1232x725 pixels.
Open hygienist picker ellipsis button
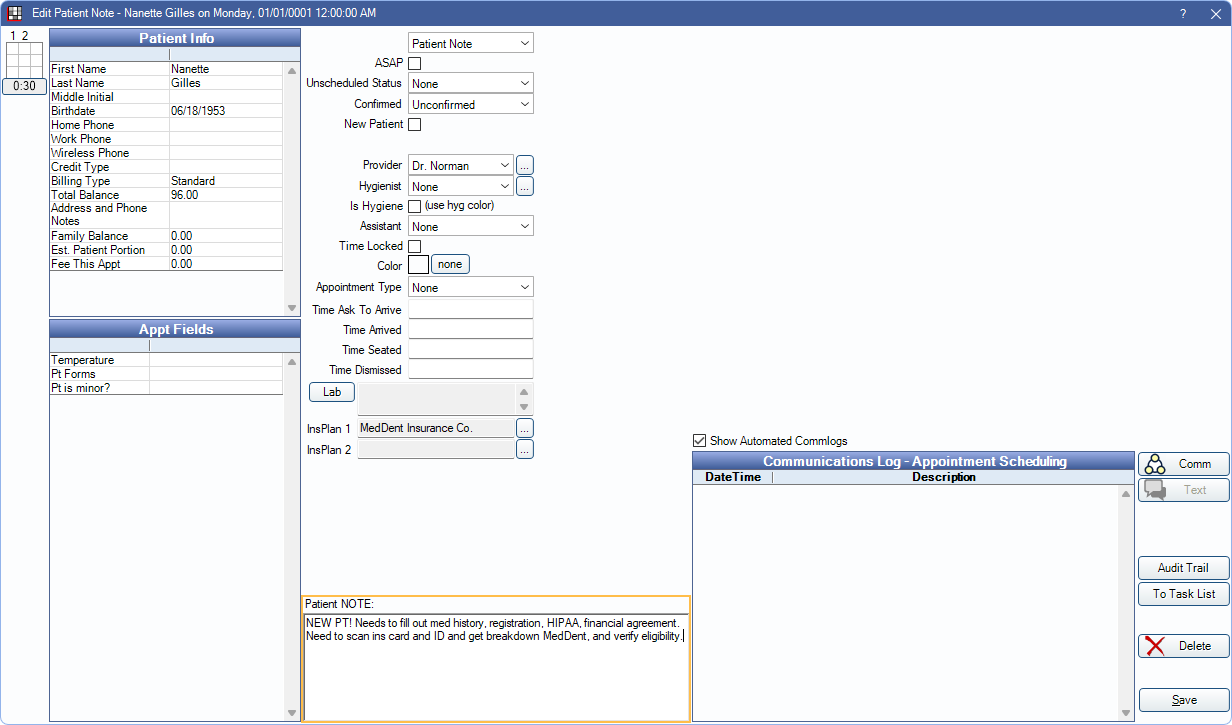tap(525, 186)
